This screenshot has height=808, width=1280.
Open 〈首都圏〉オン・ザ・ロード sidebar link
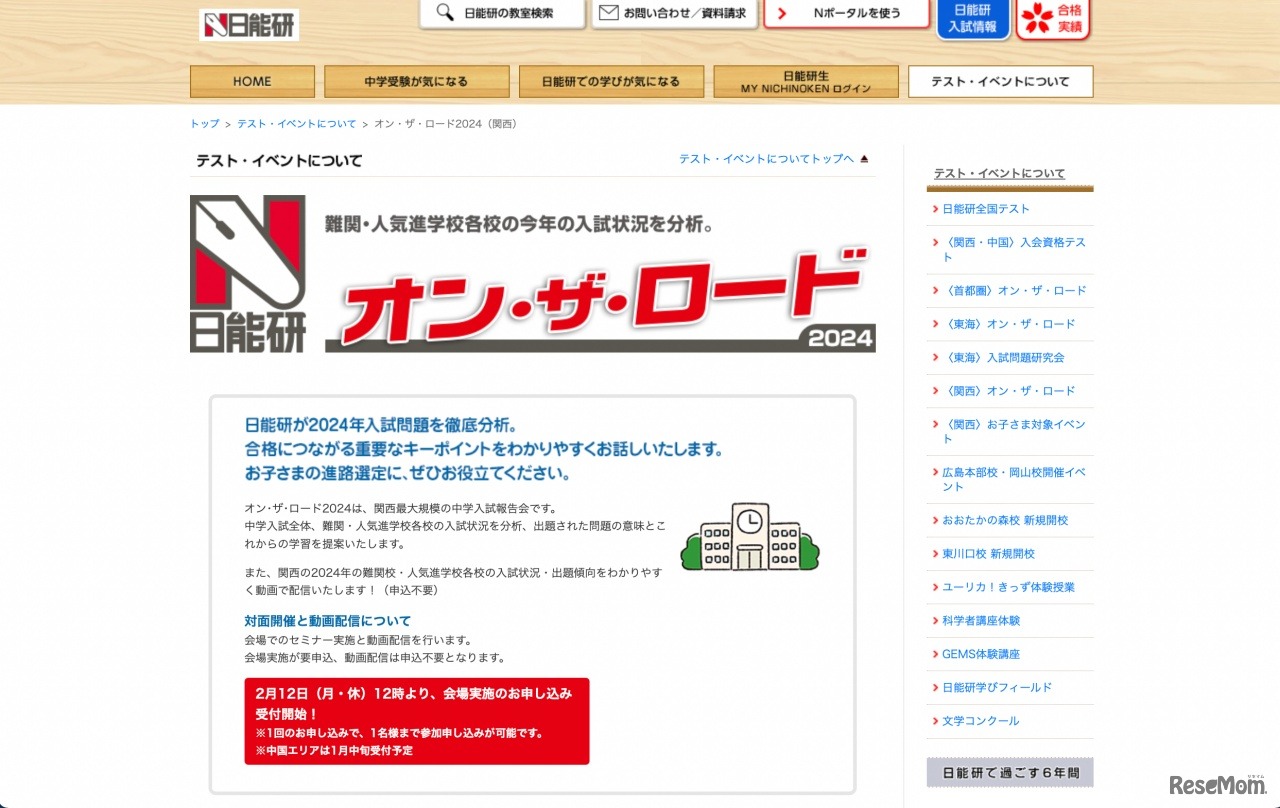tap(1014, 291)
